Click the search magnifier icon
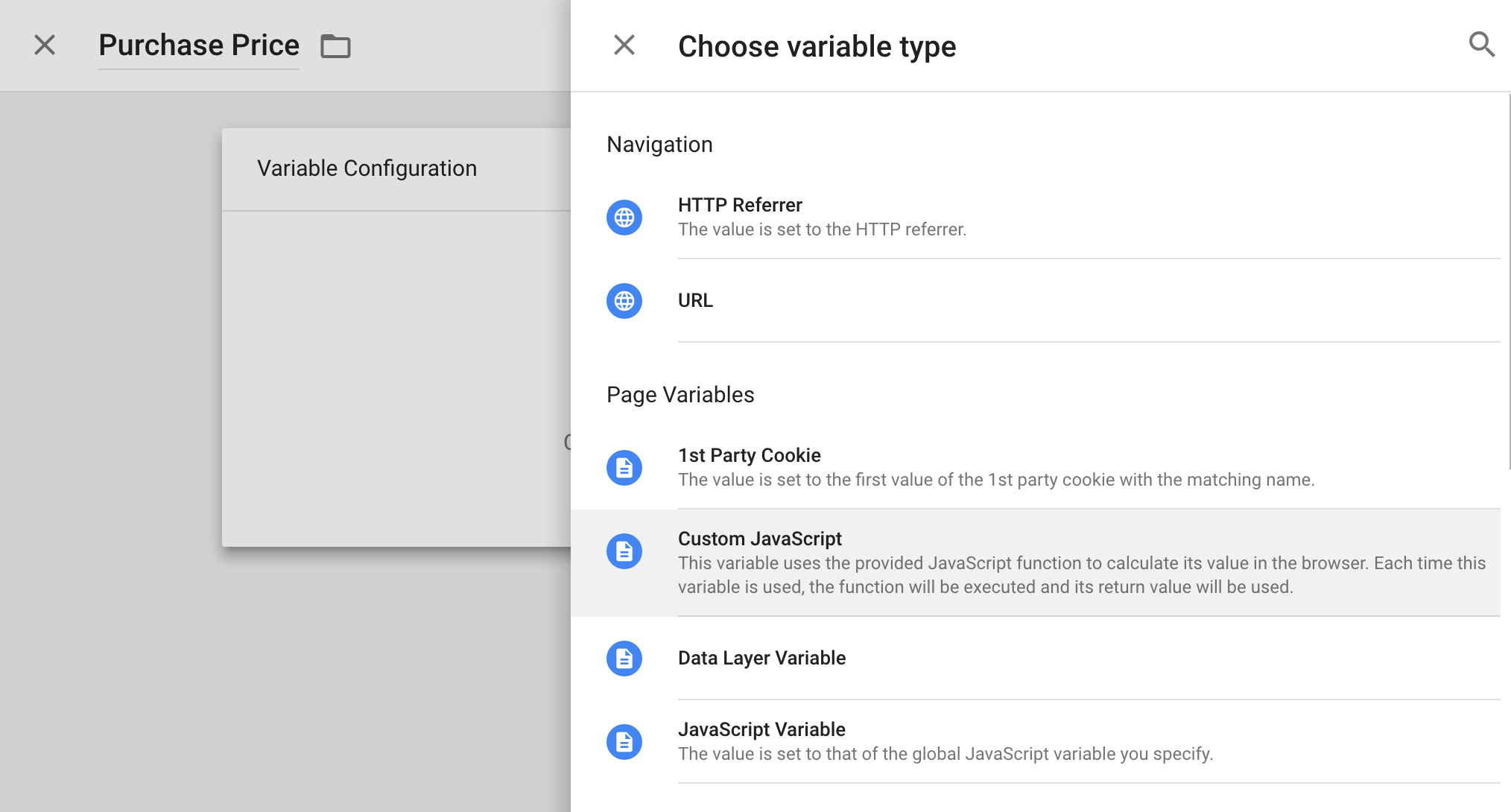Viewport: 1511px width, 812px height. point(1481,45)
